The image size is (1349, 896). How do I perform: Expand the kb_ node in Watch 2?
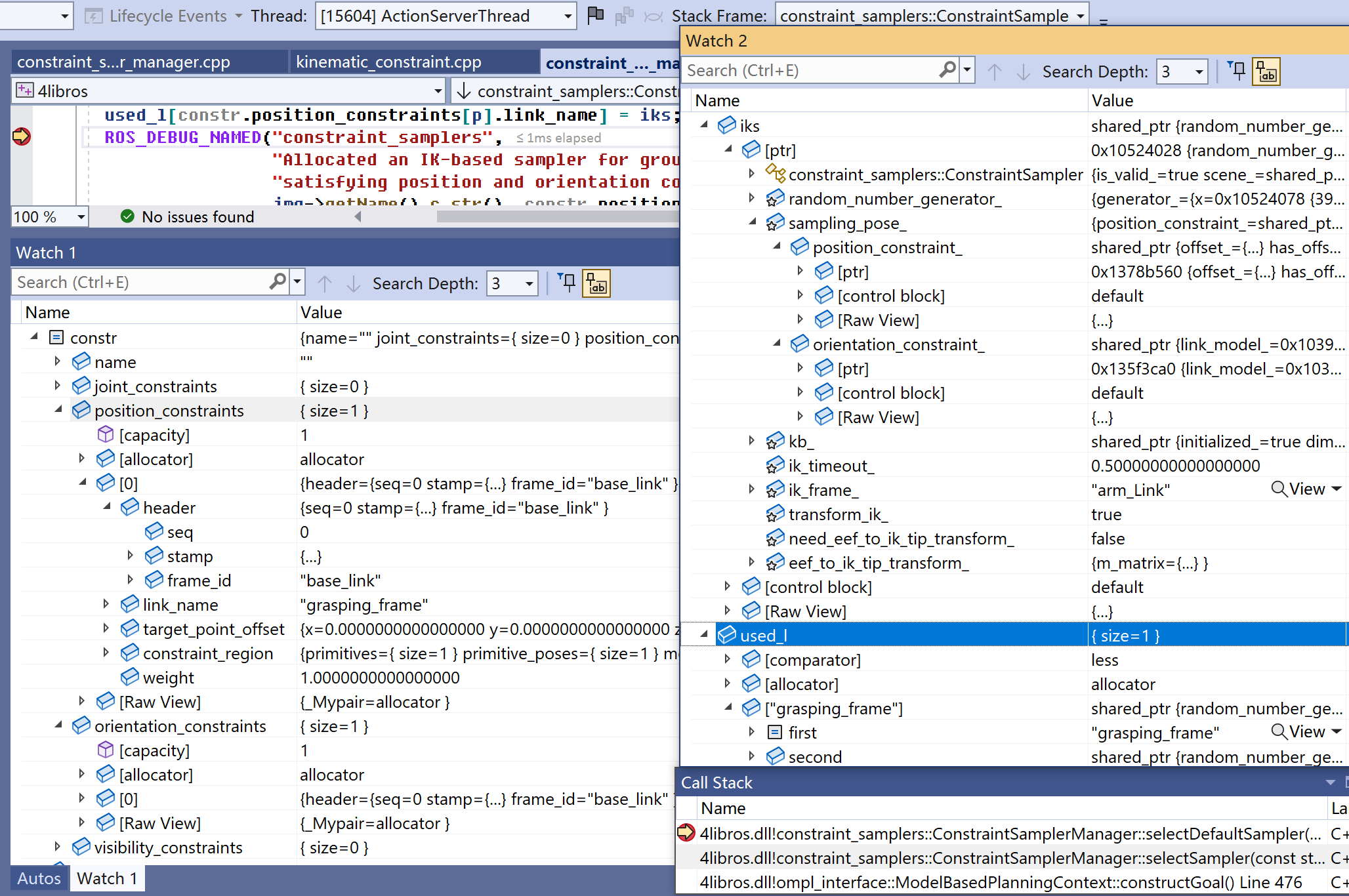(752, 441)
